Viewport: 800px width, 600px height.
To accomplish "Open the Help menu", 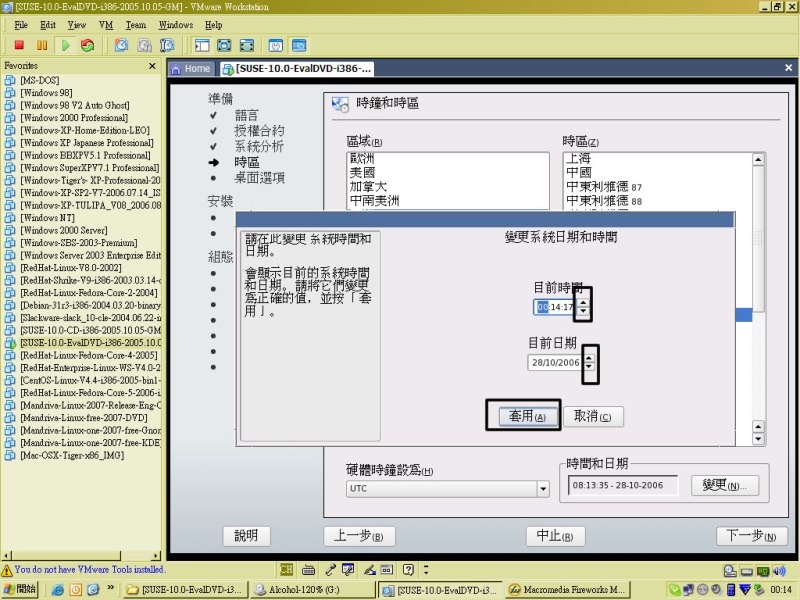I will 214,25.
